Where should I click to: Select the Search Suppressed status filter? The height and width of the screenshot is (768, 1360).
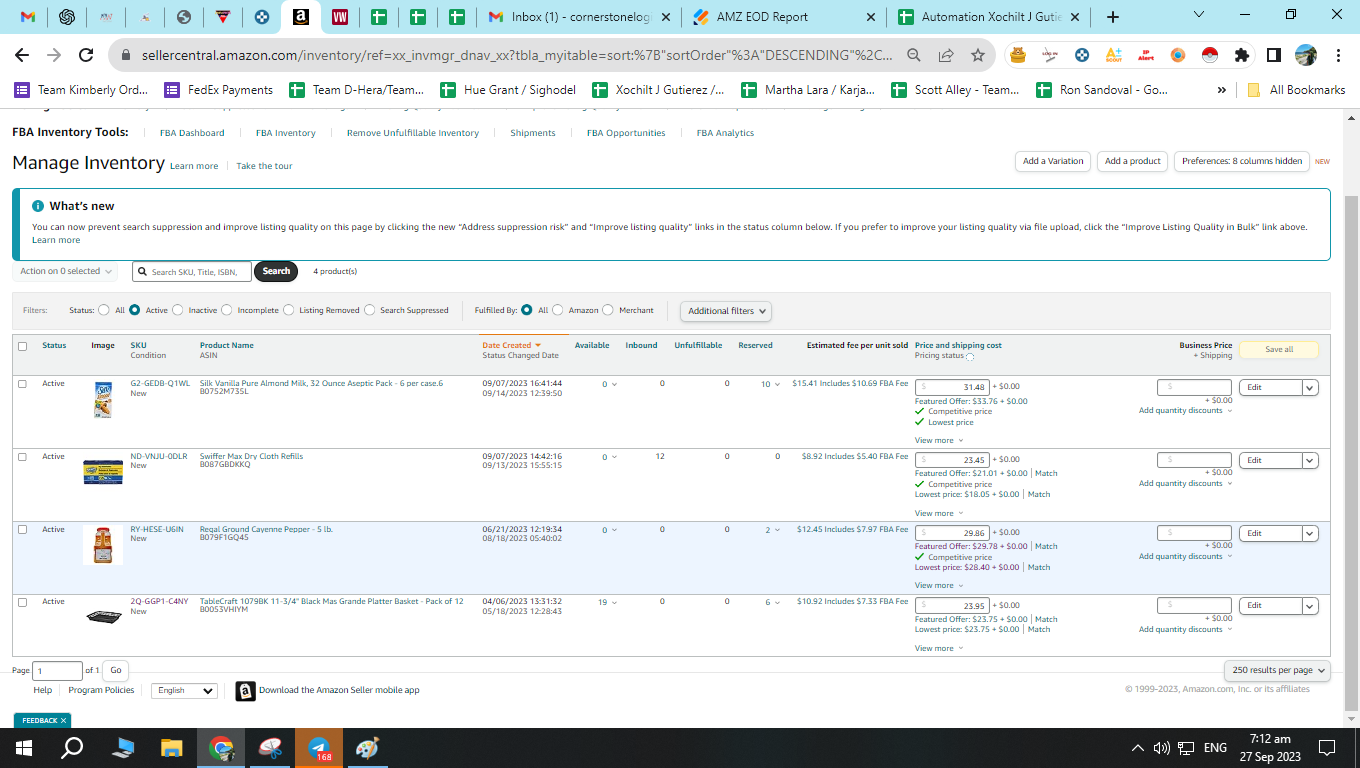coord(370,310)
